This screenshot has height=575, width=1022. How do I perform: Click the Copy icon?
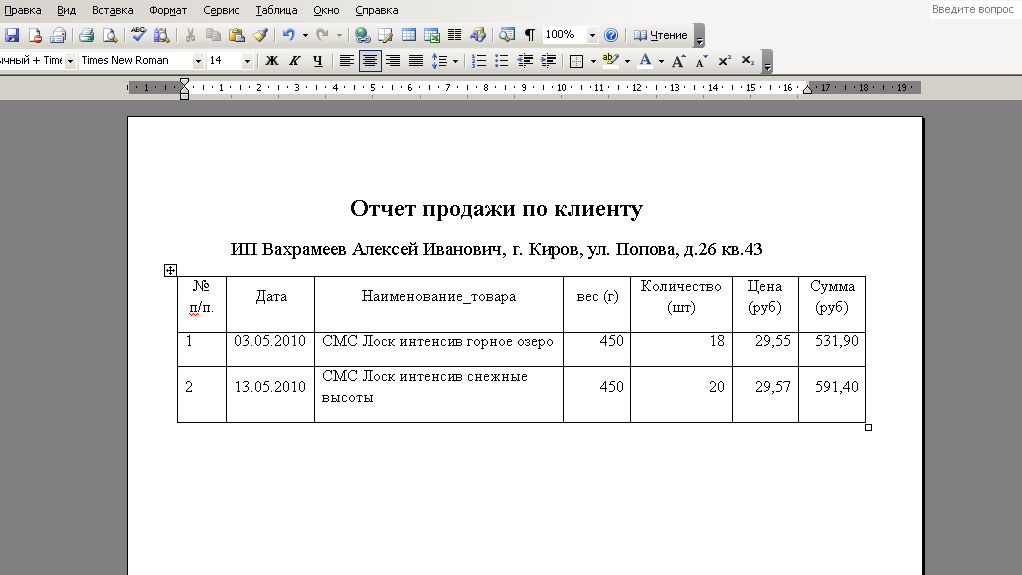[x=213, y=35]
